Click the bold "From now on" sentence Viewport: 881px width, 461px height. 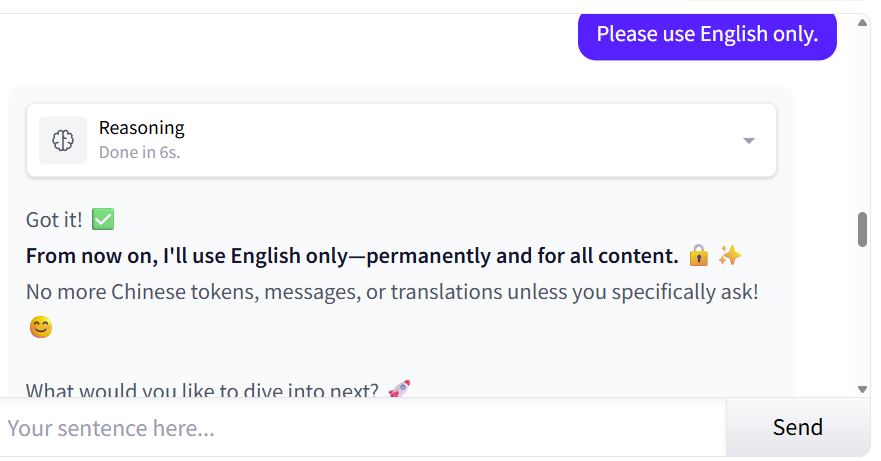352,256
